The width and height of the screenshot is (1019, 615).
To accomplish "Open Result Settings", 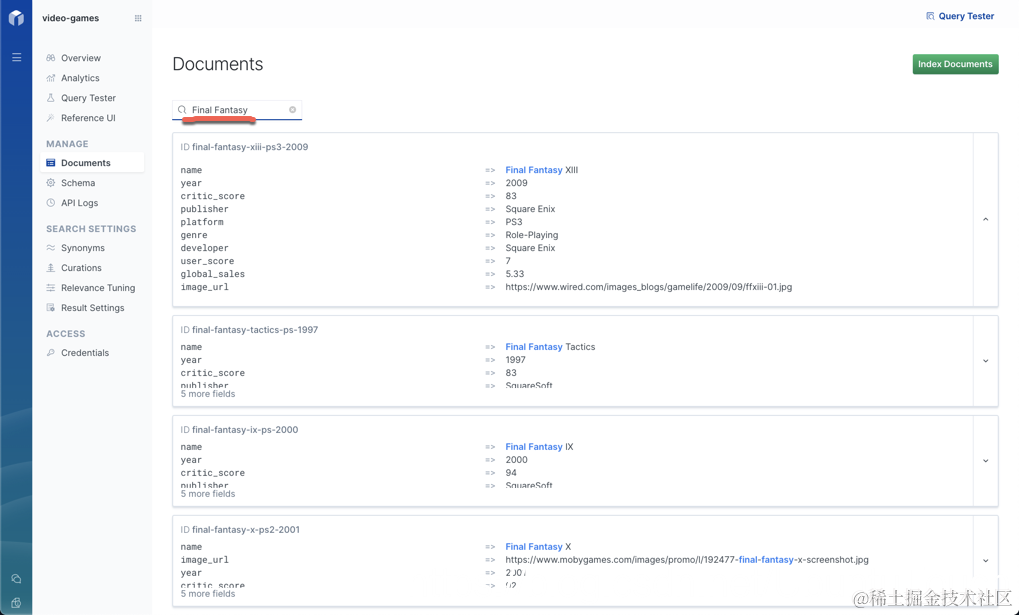I will (x=92, y=308).
